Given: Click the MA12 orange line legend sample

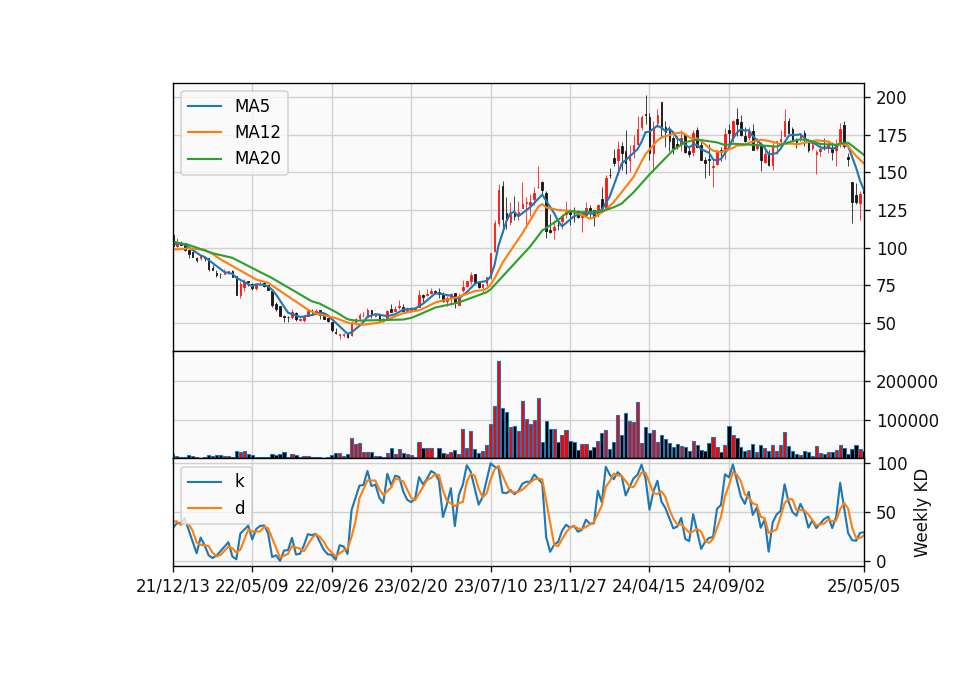Looking at the screenshot, I should click(204, 132).
